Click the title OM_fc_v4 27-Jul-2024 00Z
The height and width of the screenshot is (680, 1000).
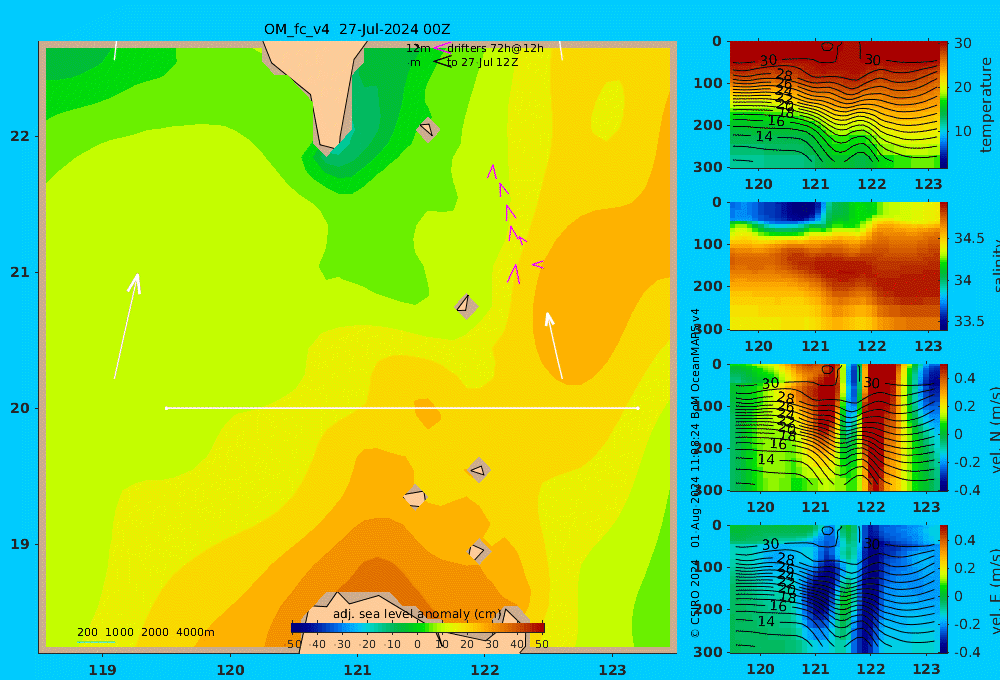coord(357,29)
